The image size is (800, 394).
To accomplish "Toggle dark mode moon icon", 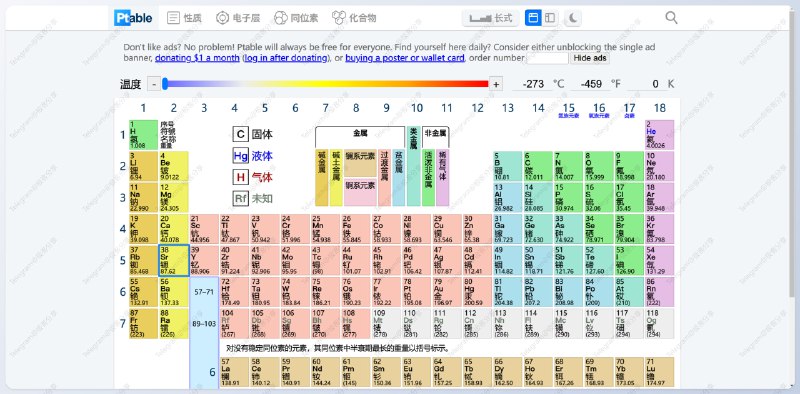I will [x=573, y=18].
